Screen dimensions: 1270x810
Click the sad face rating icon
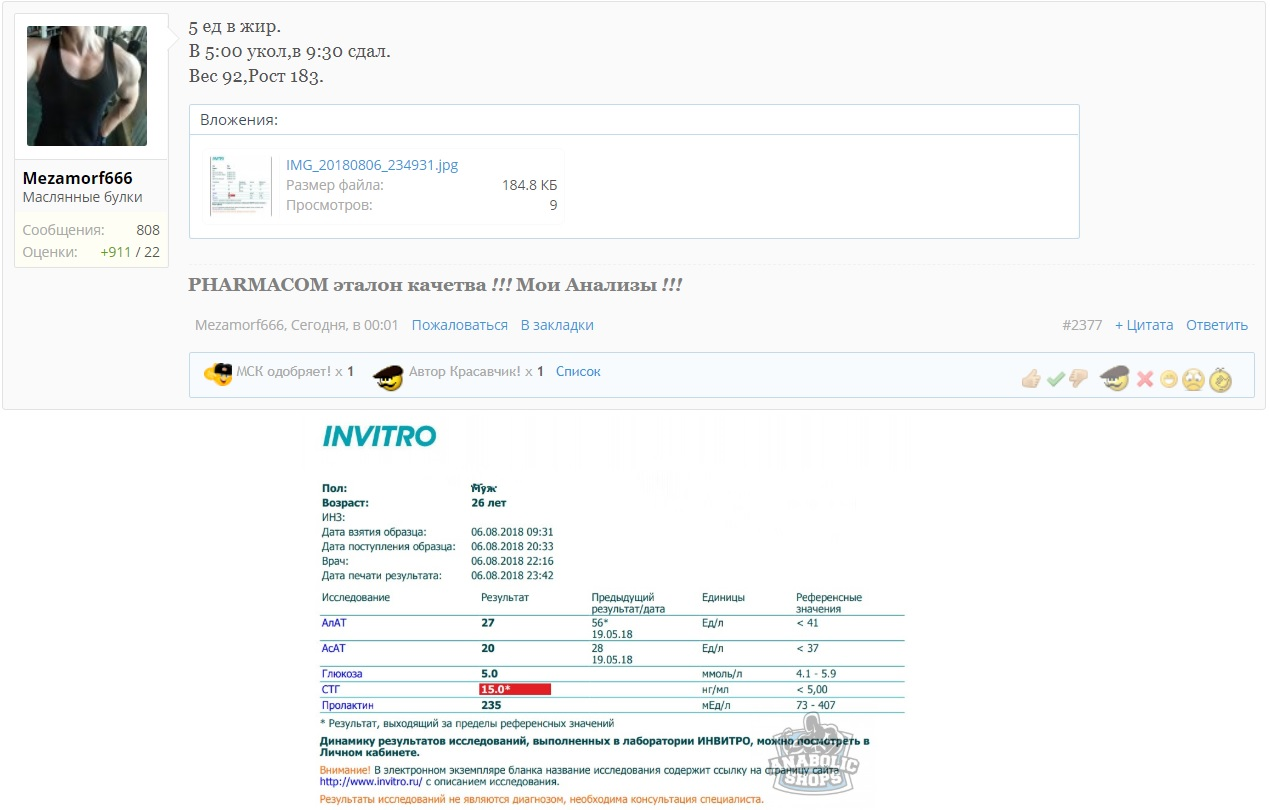coord(1192,380)
